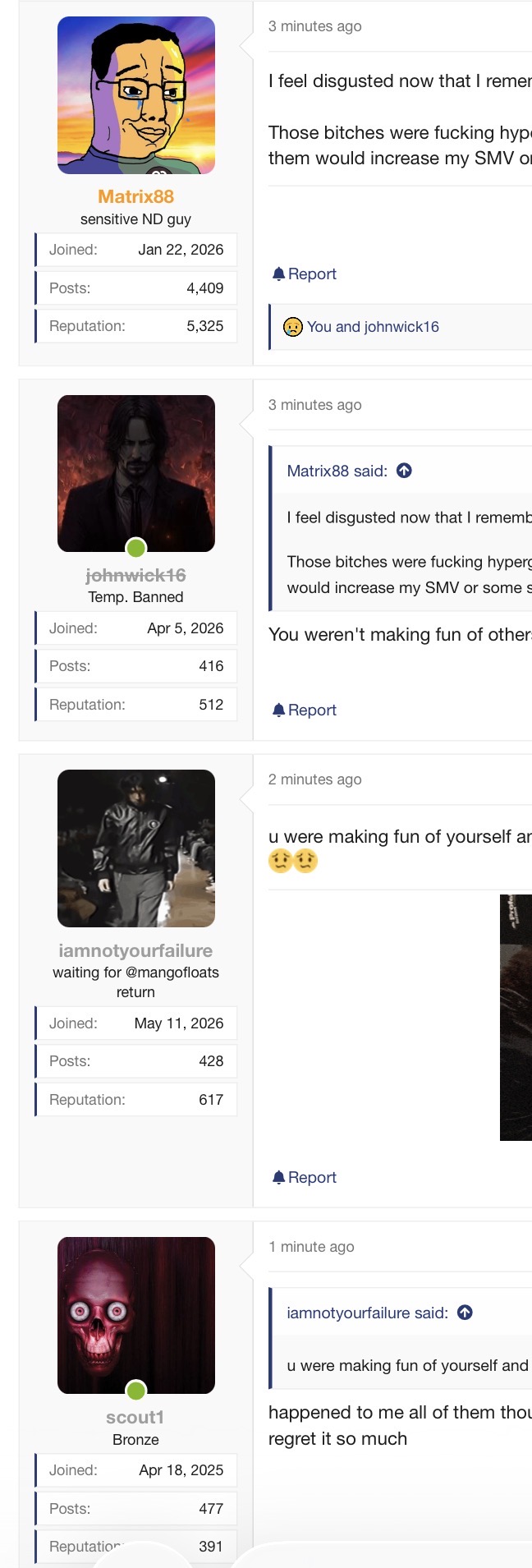
Task: Visit iamnotyourfailure's profile via username
Action: coord(136,950)
